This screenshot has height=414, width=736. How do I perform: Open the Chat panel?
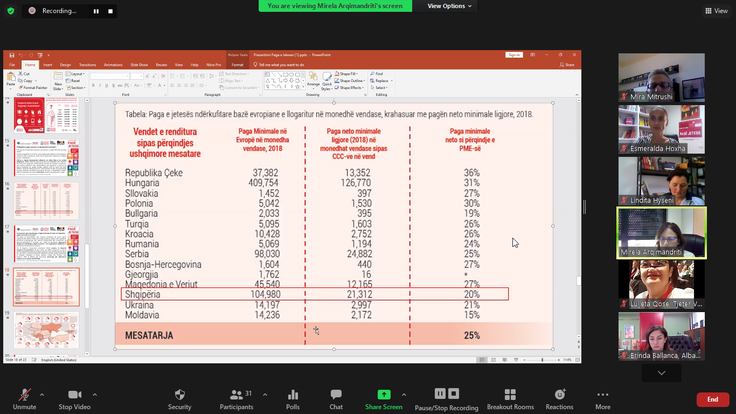pyautogui.click(x=336, y=395)
